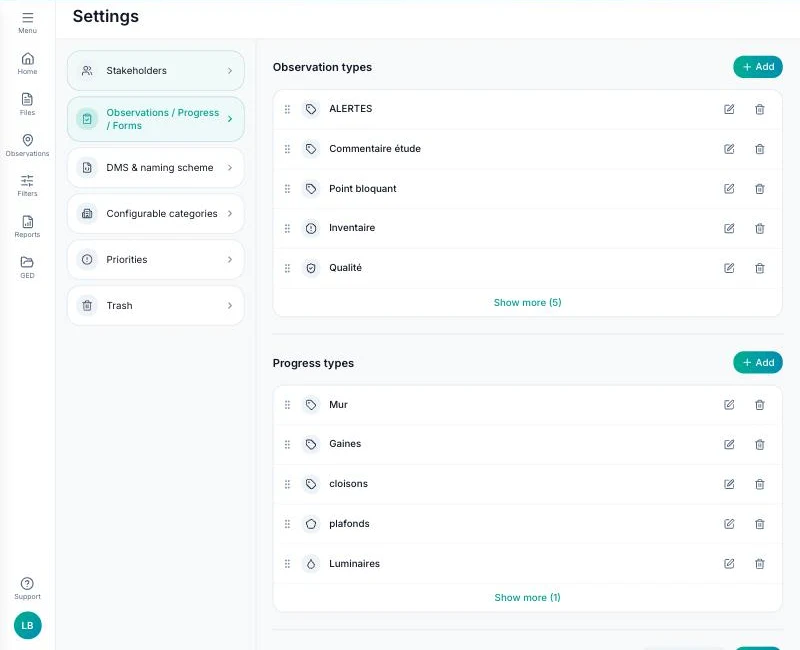Edit the Luminaires progress type
Viewport: 800px width, 650px height.
(x=729, y=564)
